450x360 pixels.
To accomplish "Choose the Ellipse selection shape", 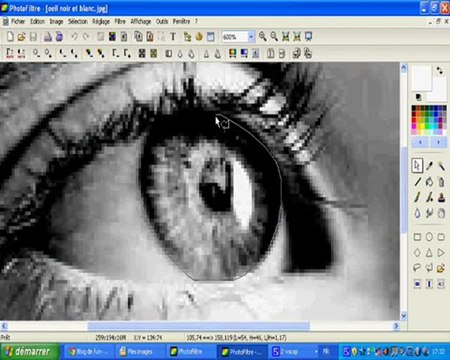I will (429, 237).
